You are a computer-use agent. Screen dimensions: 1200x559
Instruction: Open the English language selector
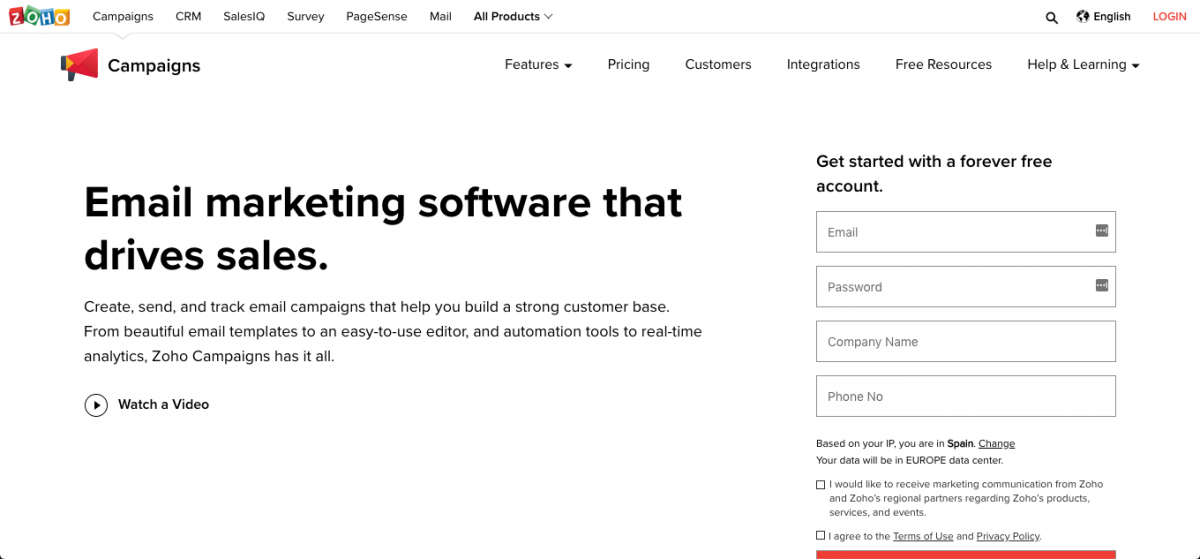tap(1112, 17)
